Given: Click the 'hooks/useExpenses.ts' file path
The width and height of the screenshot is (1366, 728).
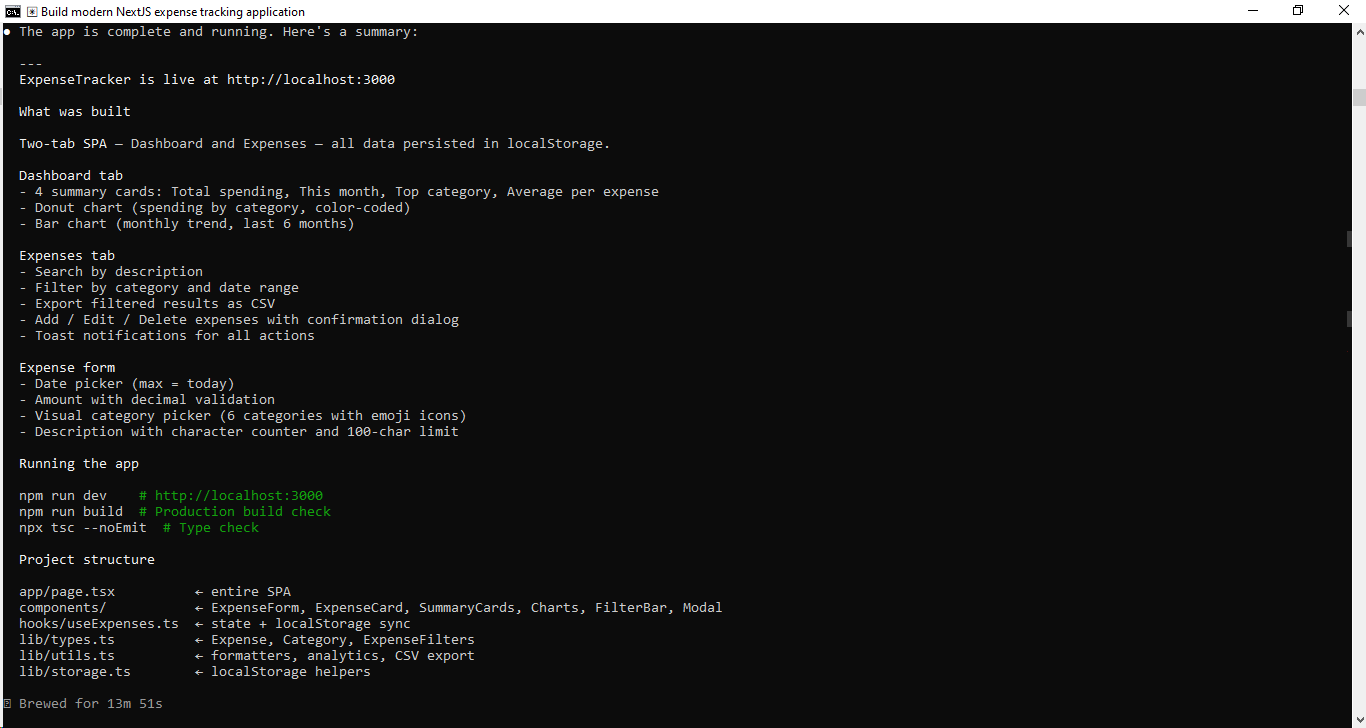Looking at the screenshot, I should click(x=99, y=624).
